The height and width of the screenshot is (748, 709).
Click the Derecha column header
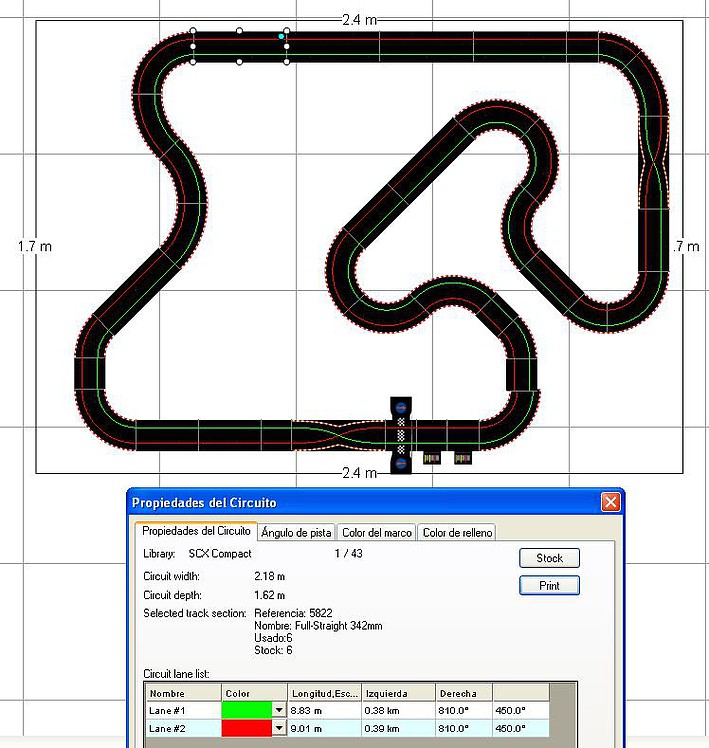tap(464, 693)
